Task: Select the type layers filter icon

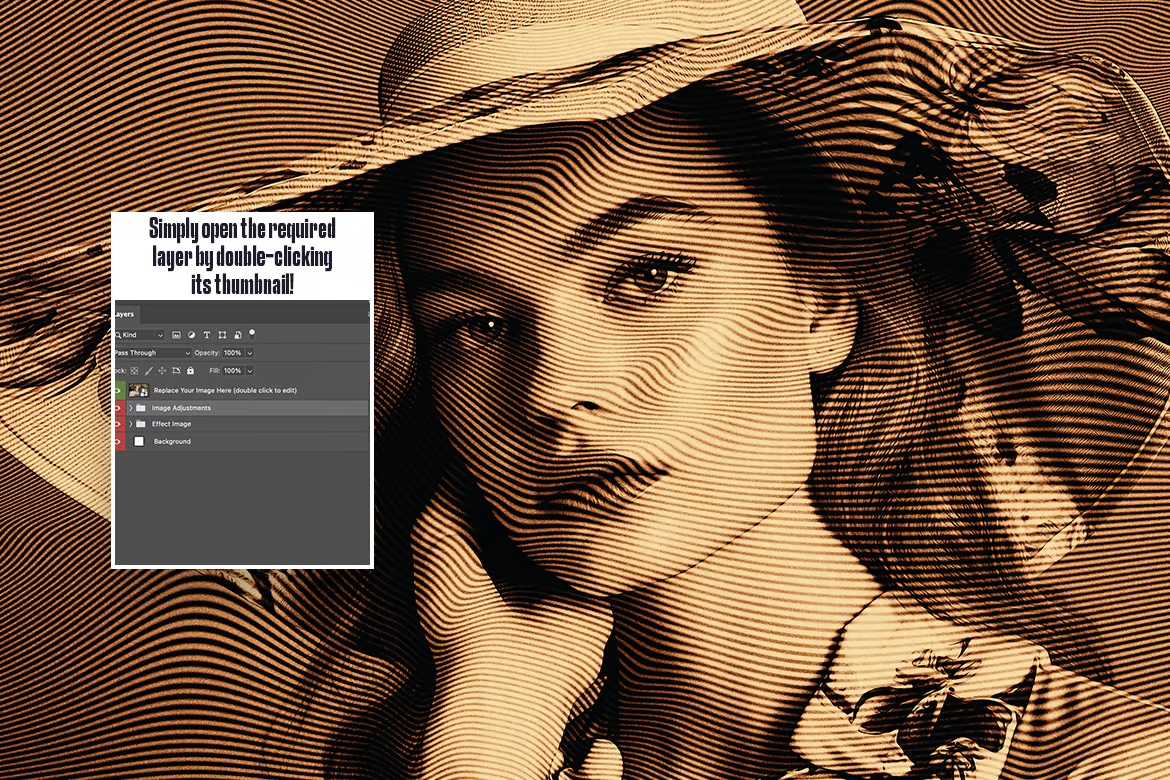Action: click(207, 334)
